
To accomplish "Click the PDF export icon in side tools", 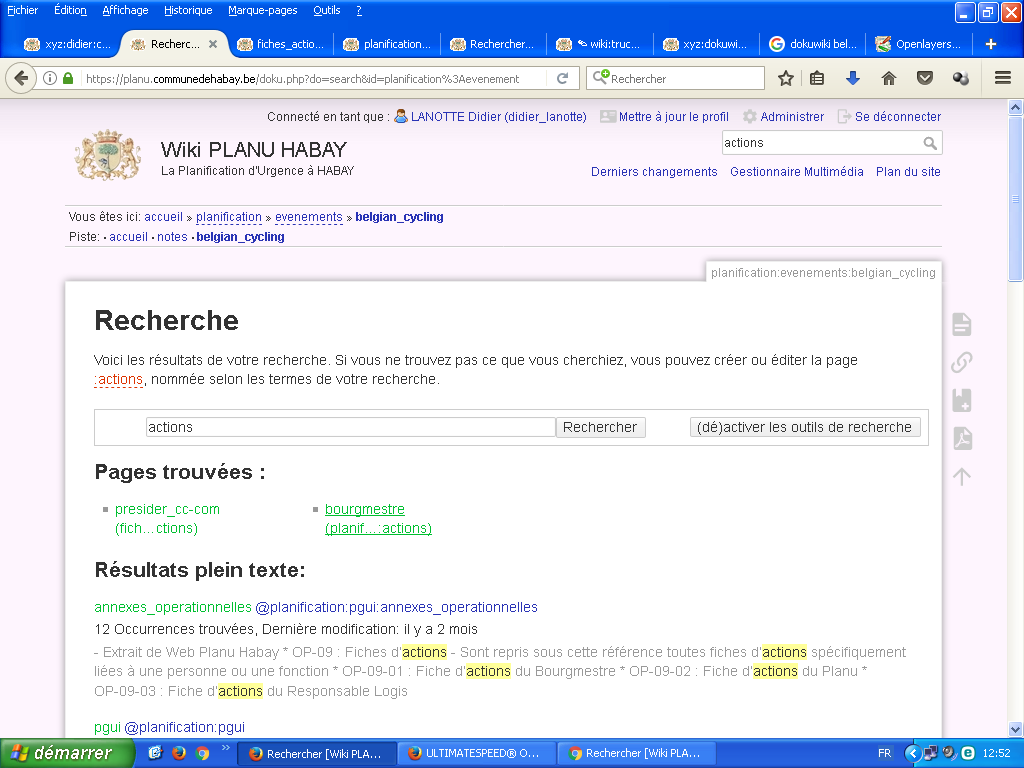I will coord(961,439).
